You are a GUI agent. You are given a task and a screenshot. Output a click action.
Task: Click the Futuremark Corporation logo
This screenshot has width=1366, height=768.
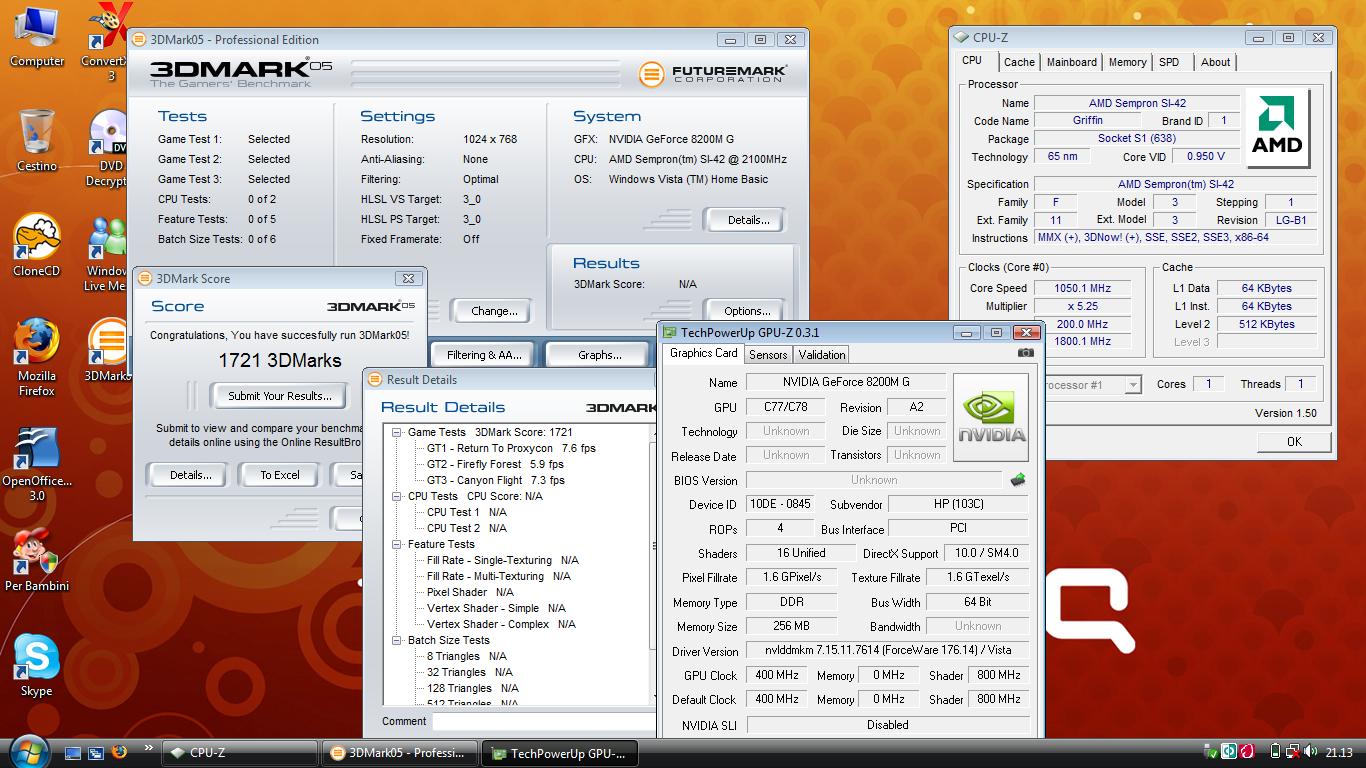pos(713,74)
